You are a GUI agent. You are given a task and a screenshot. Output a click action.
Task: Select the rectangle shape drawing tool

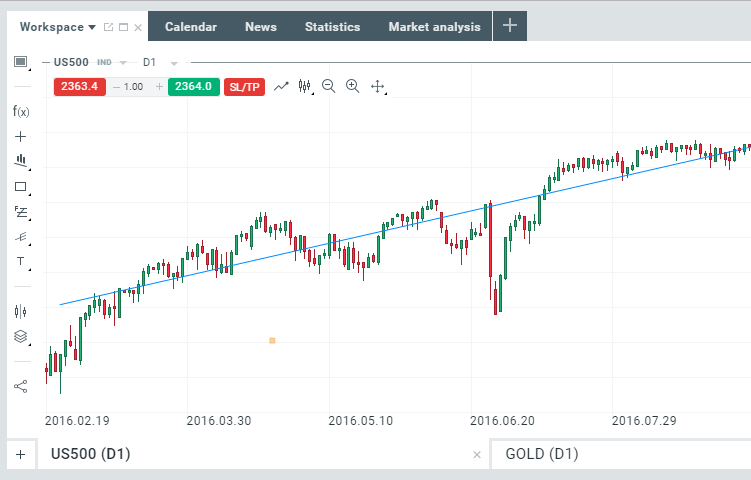coord(21,186)
